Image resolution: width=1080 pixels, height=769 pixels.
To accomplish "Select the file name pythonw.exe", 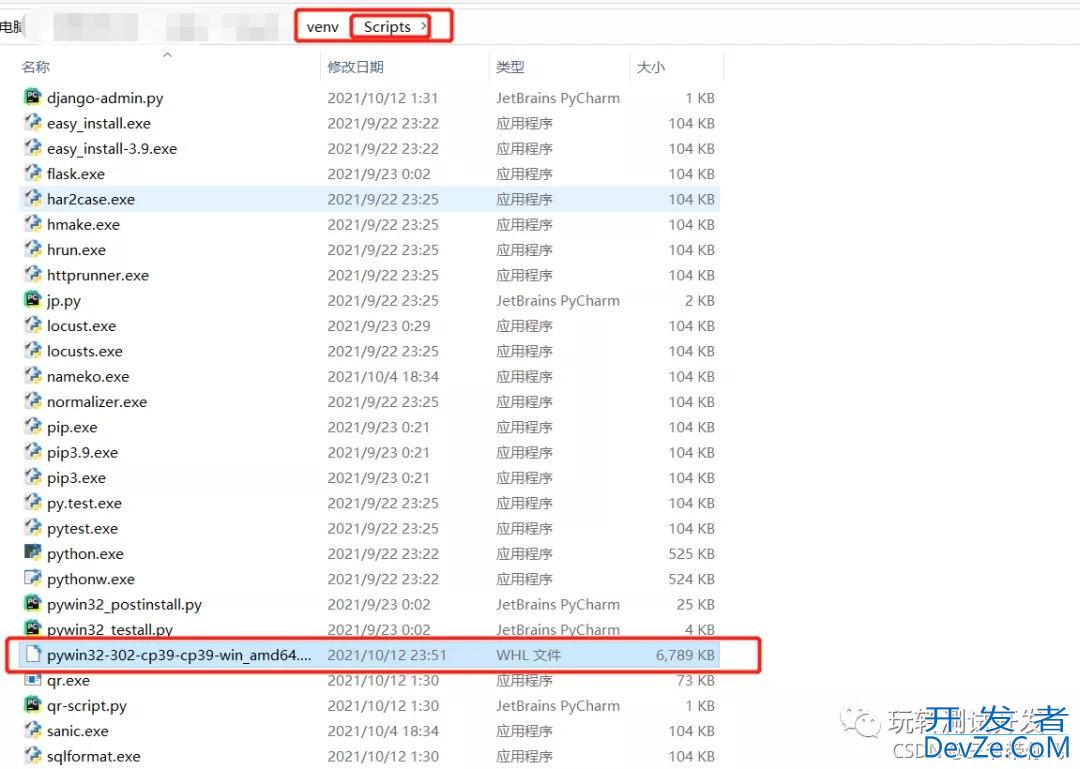I will pyautogui.click(x=91, y=579).
